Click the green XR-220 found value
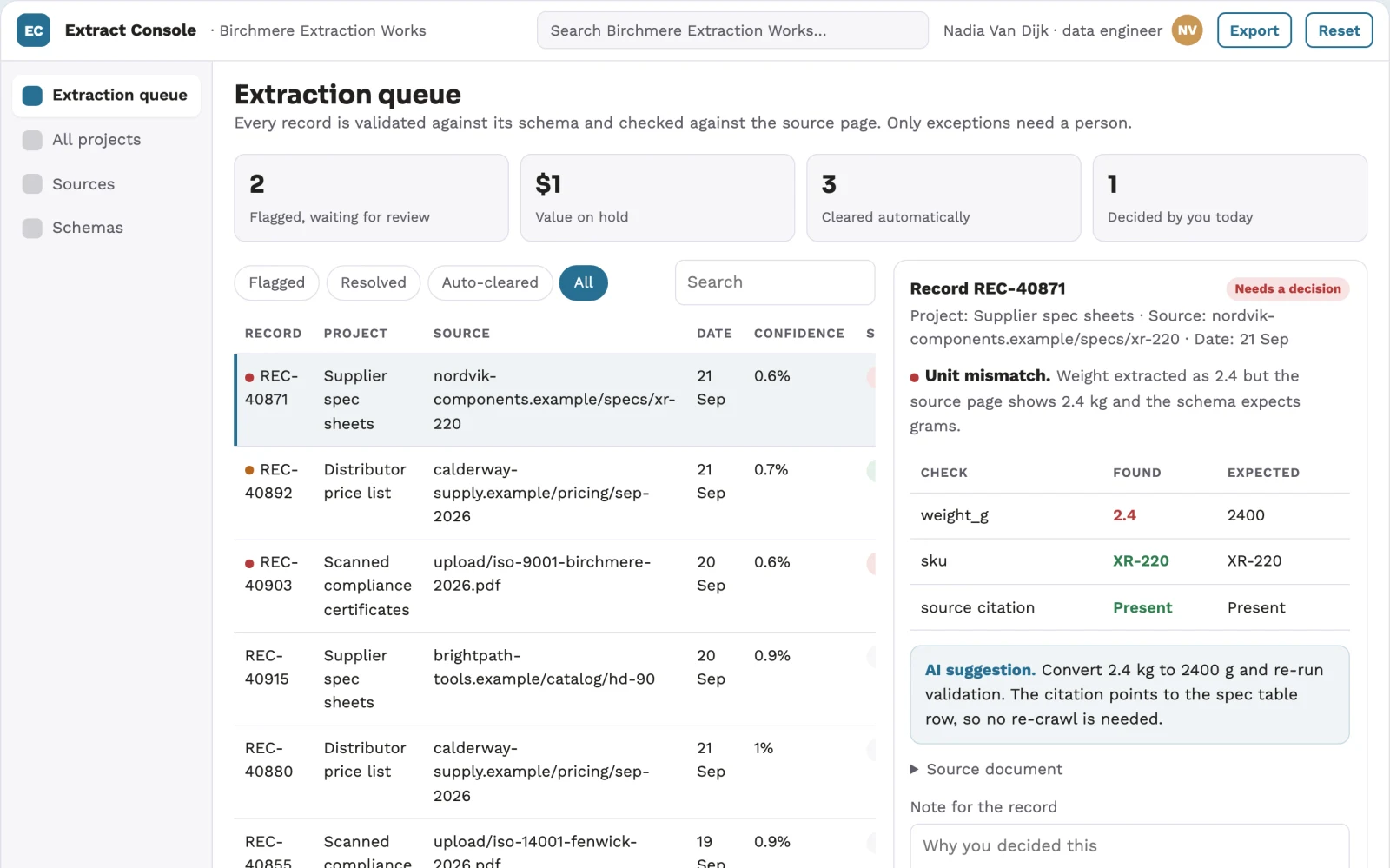Screen dimensions: 1390x868 point(1141,561)
